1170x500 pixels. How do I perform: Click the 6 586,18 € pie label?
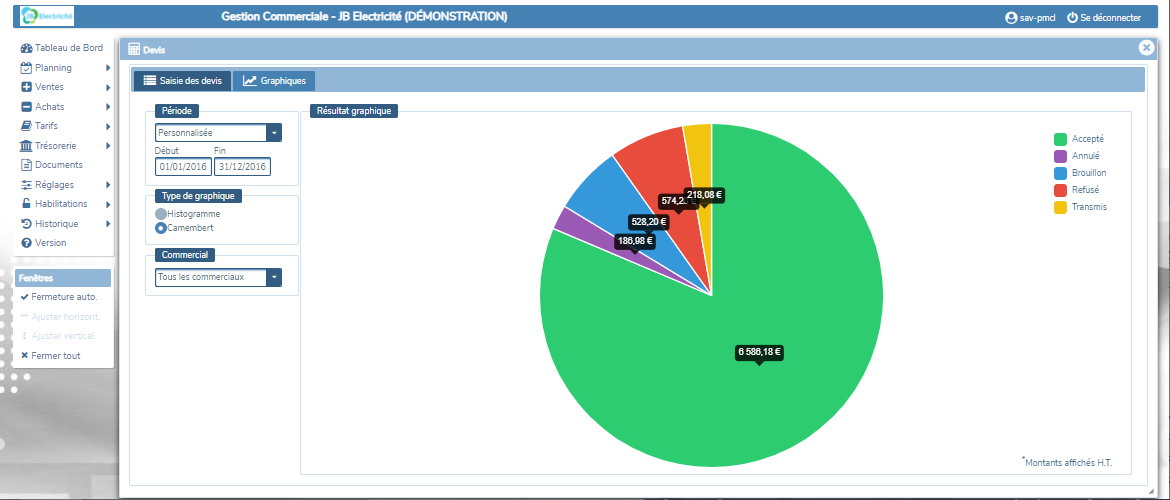point(759,351)
